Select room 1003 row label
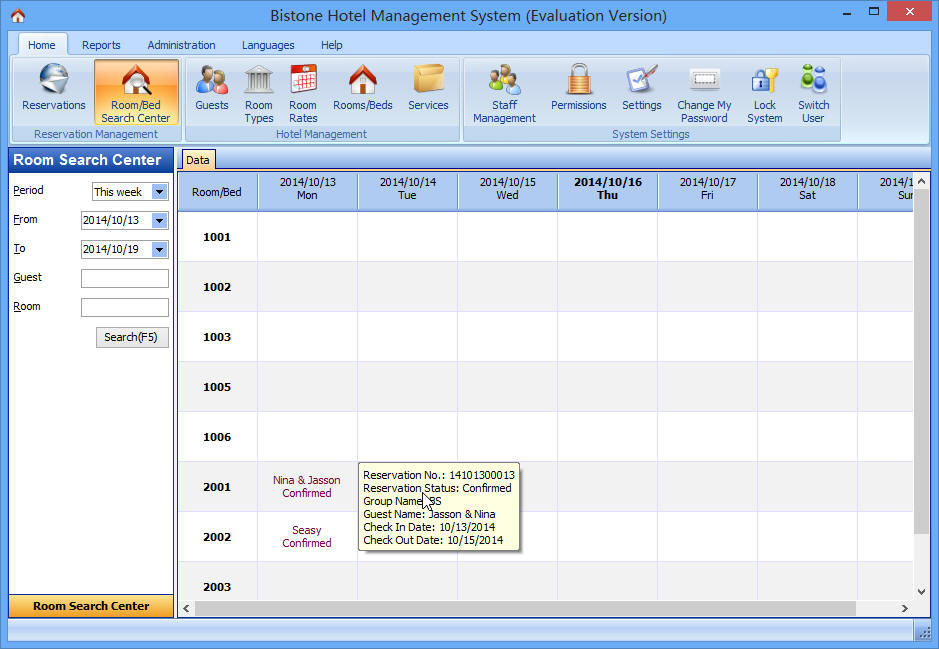This screenshot has width=939, height=649. 217,337
